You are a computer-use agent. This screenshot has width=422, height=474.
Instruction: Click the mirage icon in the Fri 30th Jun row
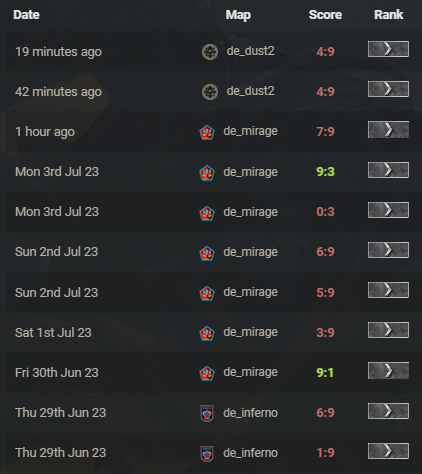click(x=207, y=373)
